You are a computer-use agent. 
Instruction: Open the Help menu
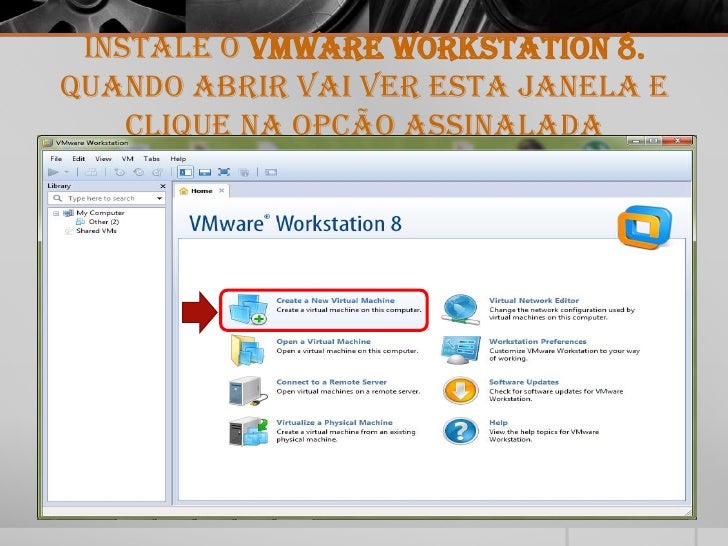[178, 159]
